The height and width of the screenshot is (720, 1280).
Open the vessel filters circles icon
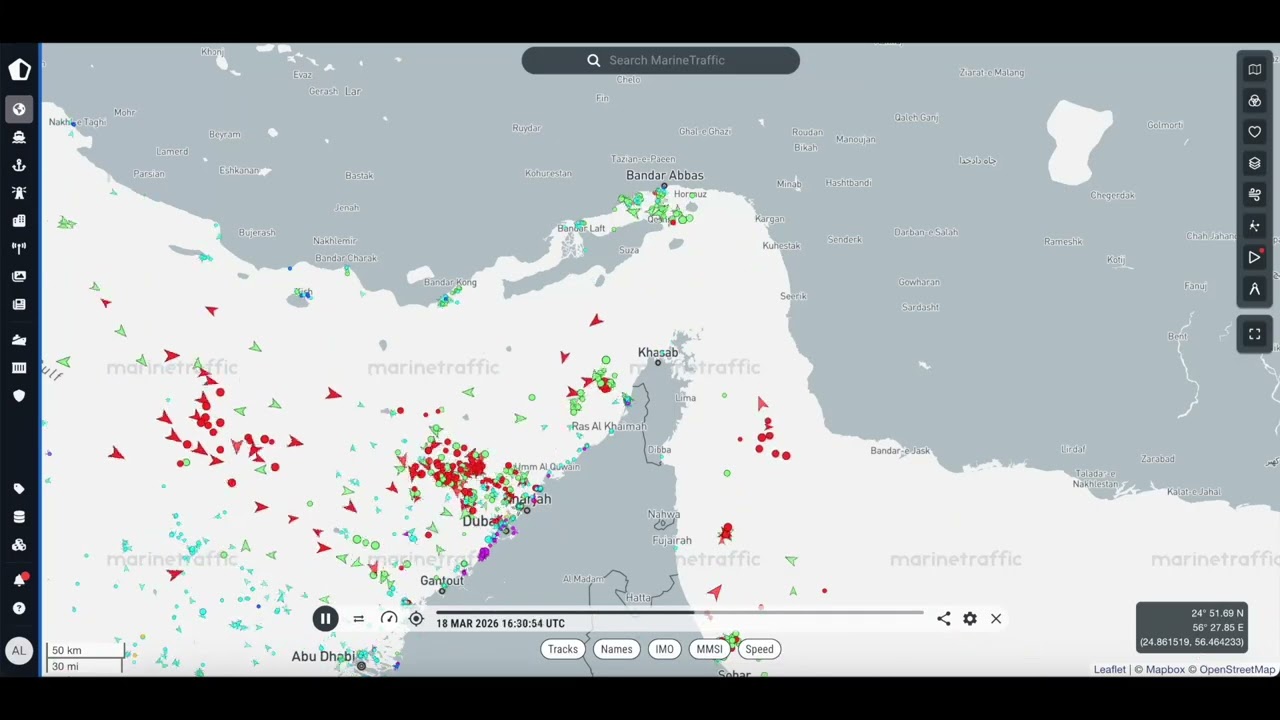pyautogui.click(x=1254, y=101)
